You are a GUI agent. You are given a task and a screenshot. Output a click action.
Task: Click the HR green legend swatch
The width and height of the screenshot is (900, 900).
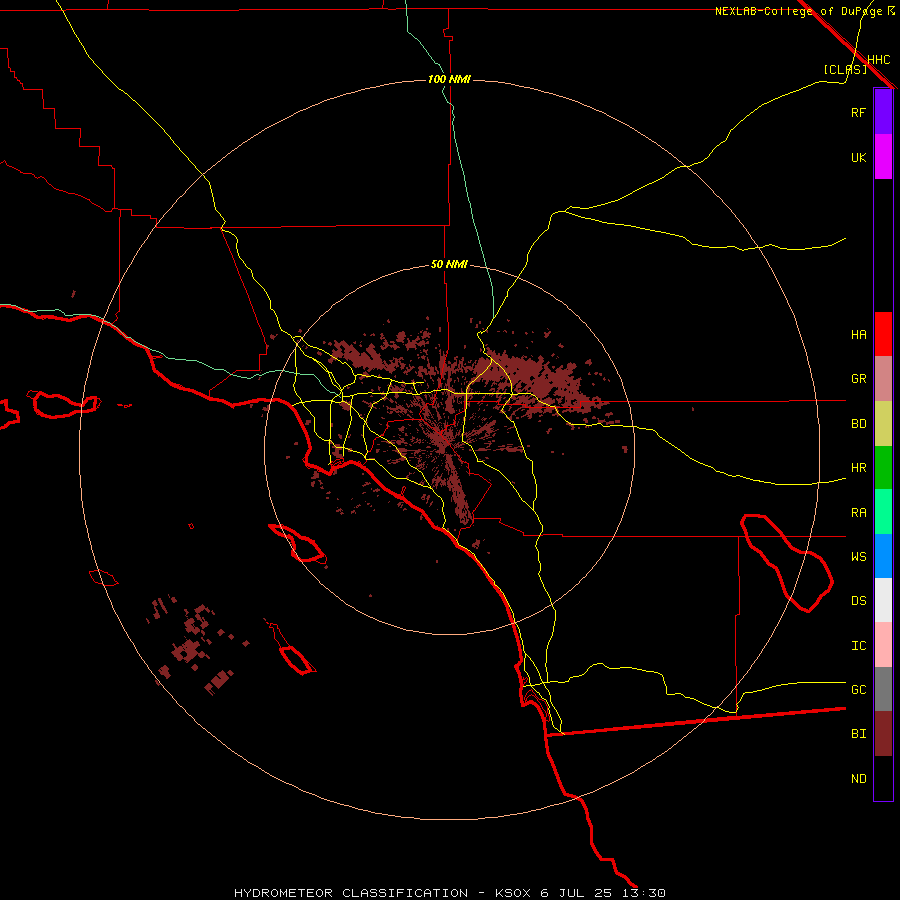pos(883,468)
